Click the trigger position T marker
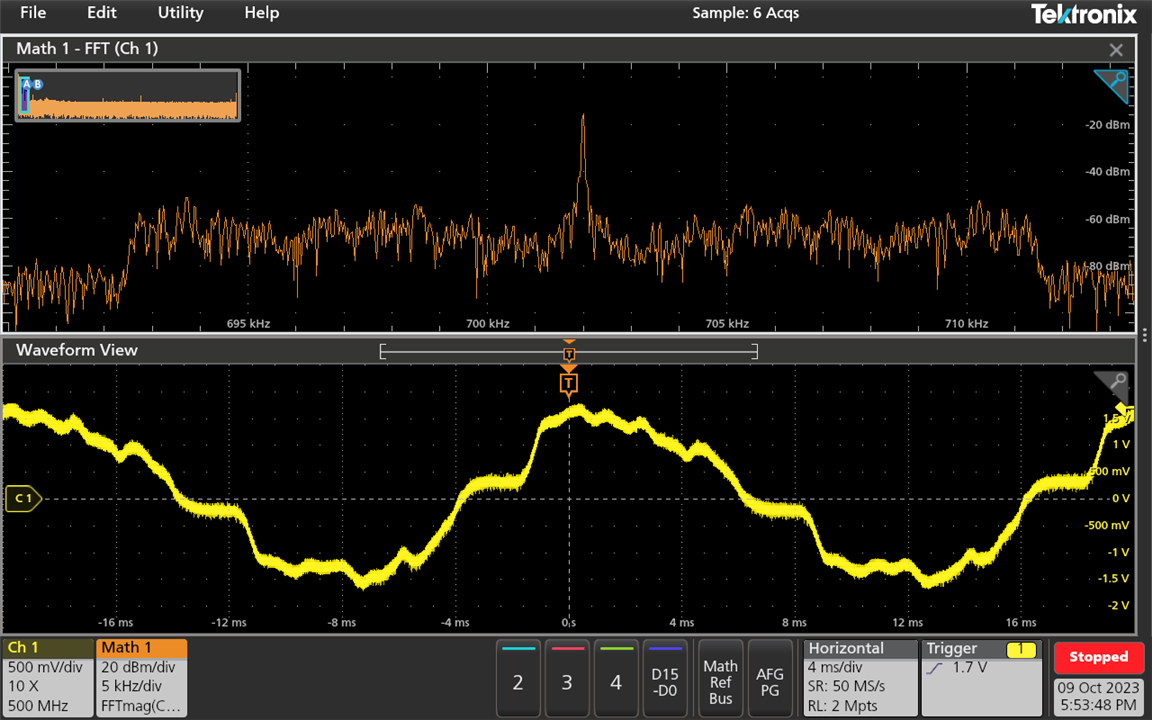 pos(569,383)
